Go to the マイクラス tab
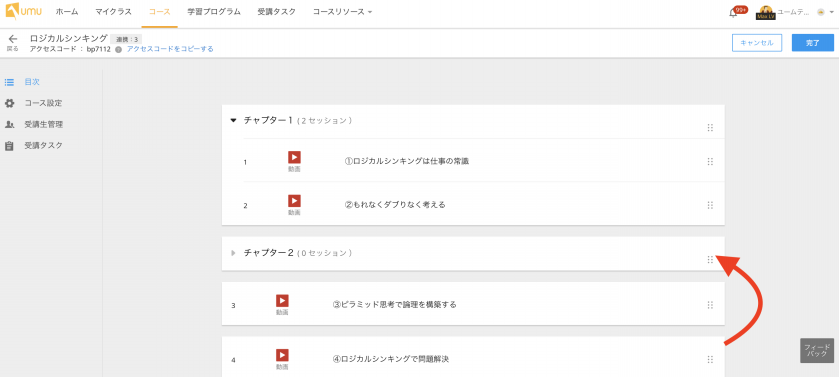Viewport: 839px width, 377px height. tap(113, 12)
